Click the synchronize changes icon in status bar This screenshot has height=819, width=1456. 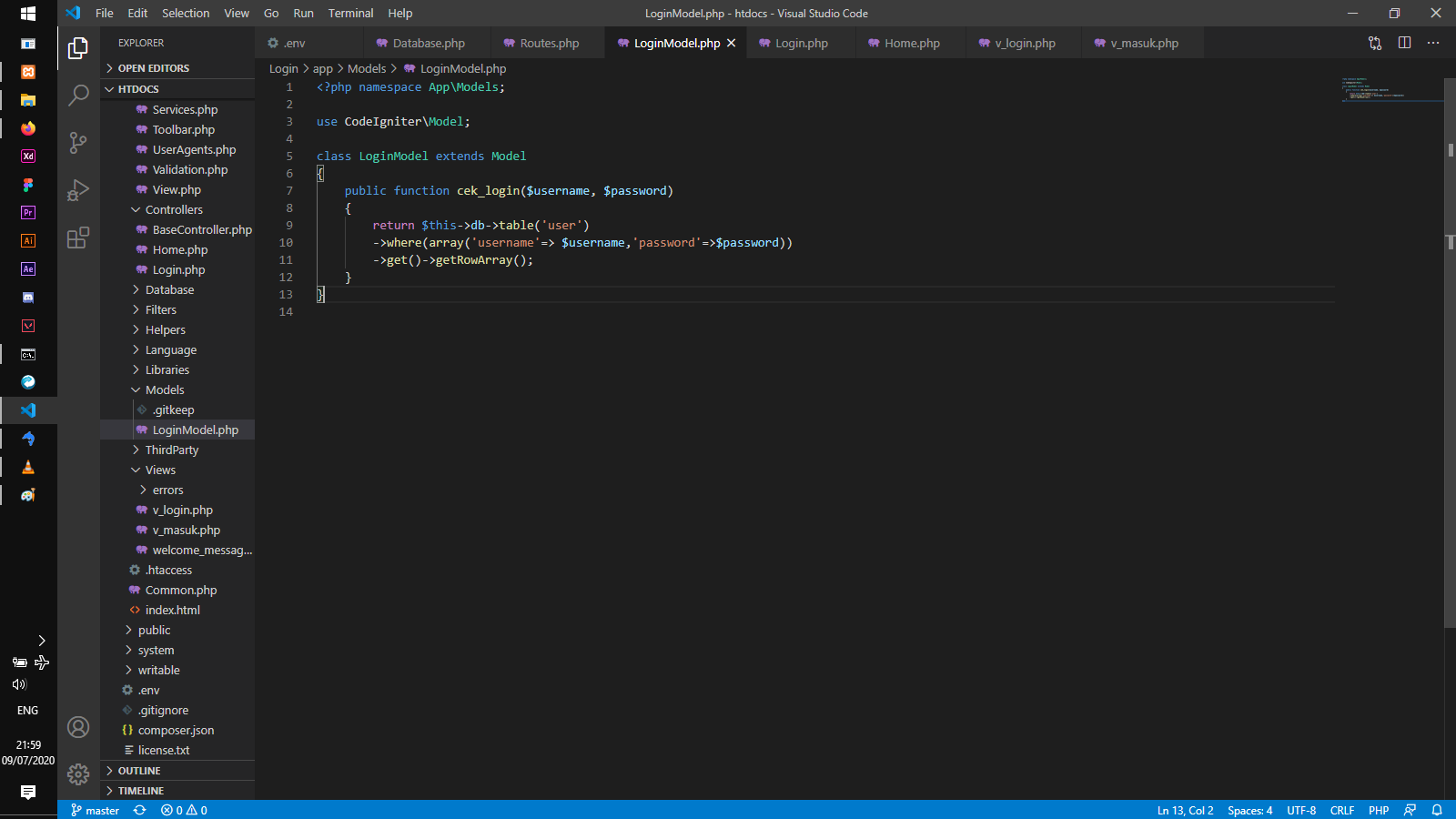coord(138,810)
